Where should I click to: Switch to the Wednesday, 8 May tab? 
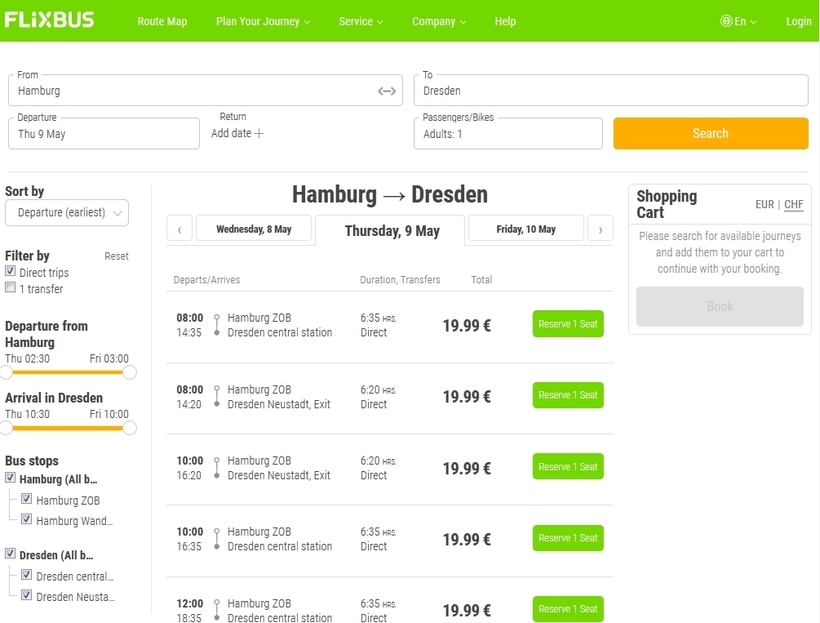pos(254,229)
